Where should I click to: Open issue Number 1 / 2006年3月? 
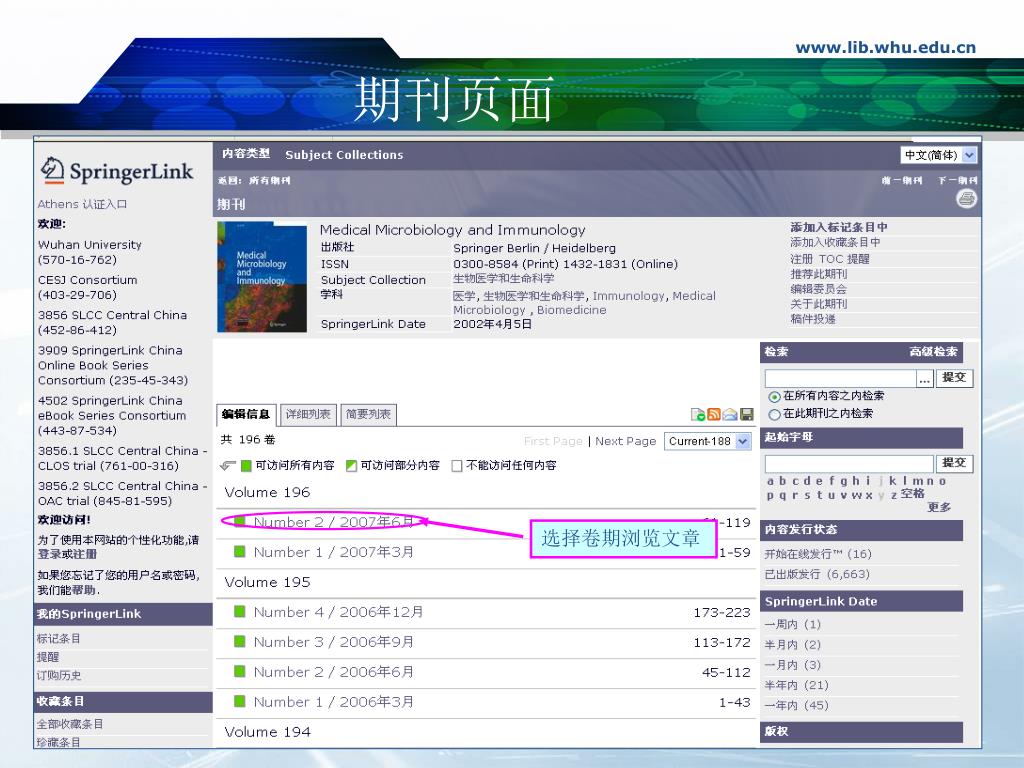(x=334, y=702)
